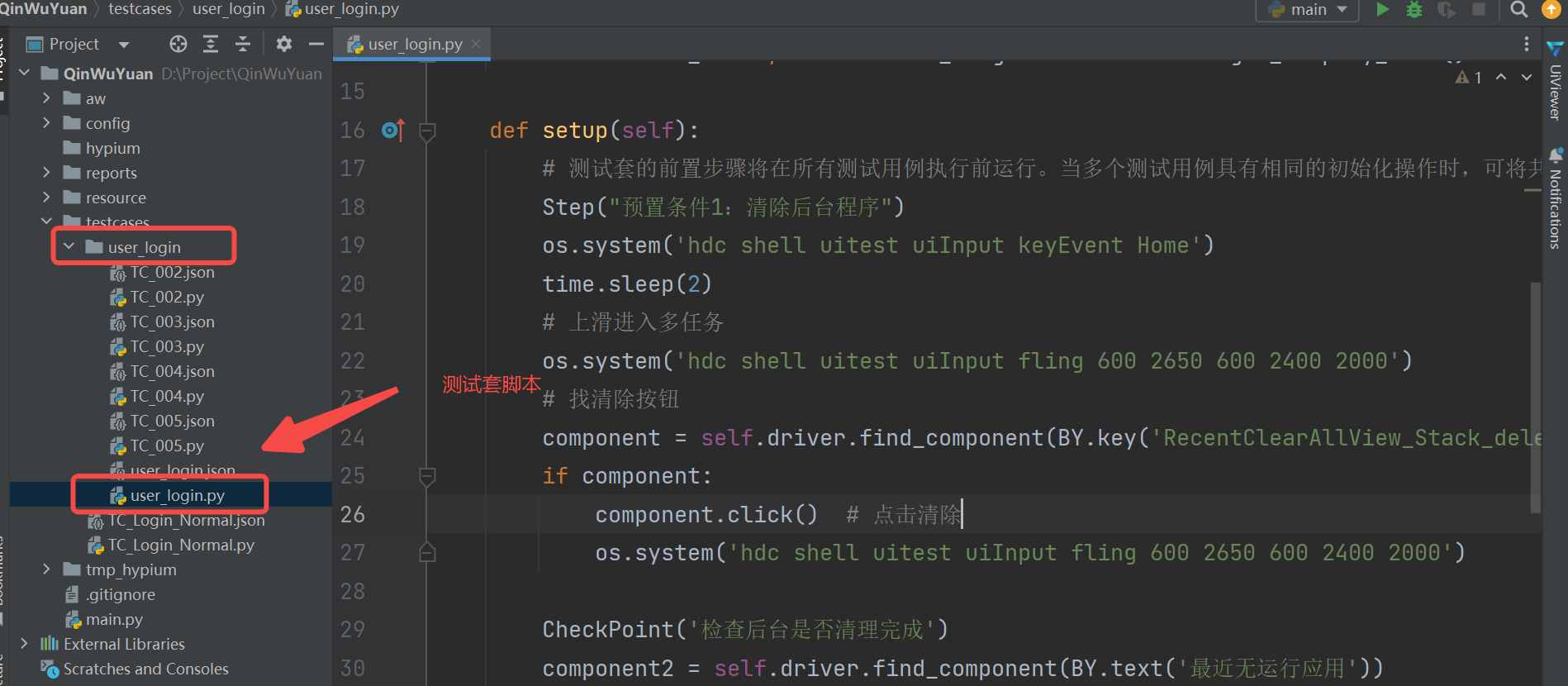1568x686 pixels.
Task: Click the editor vertical scrollbar
Action: [1535, 397]
